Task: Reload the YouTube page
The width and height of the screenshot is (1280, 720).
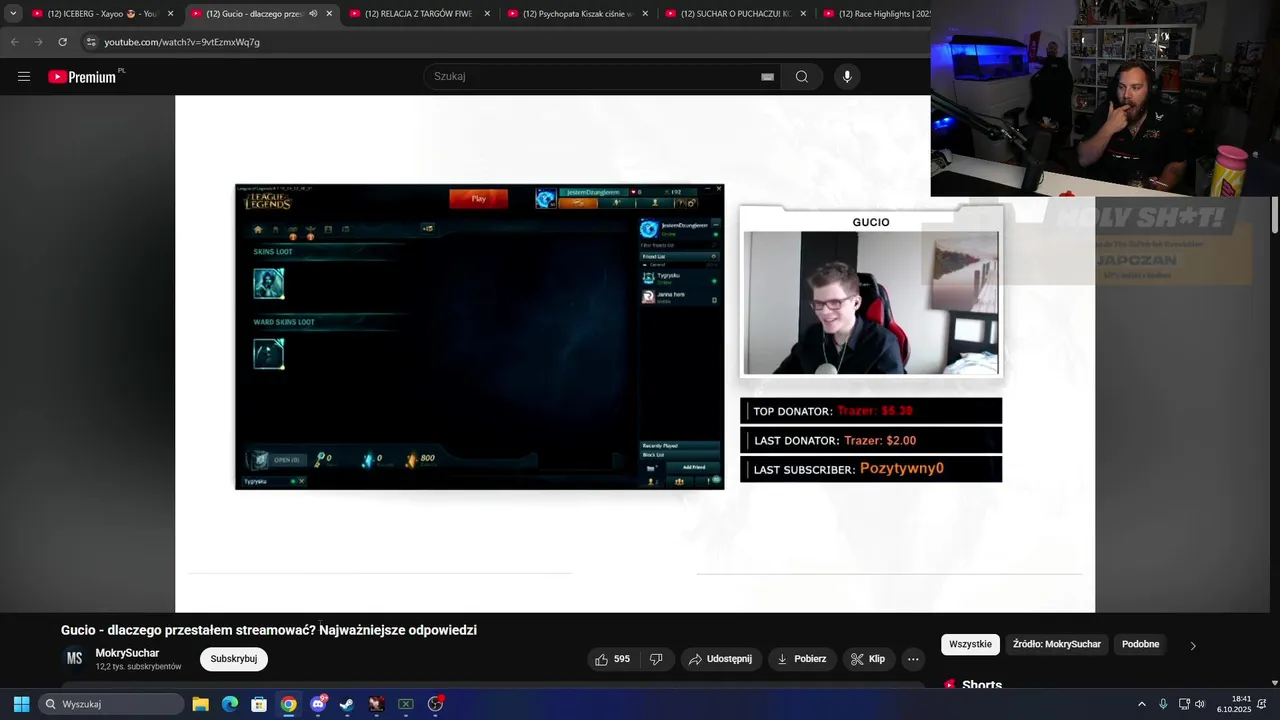Action: coord(62,42)
